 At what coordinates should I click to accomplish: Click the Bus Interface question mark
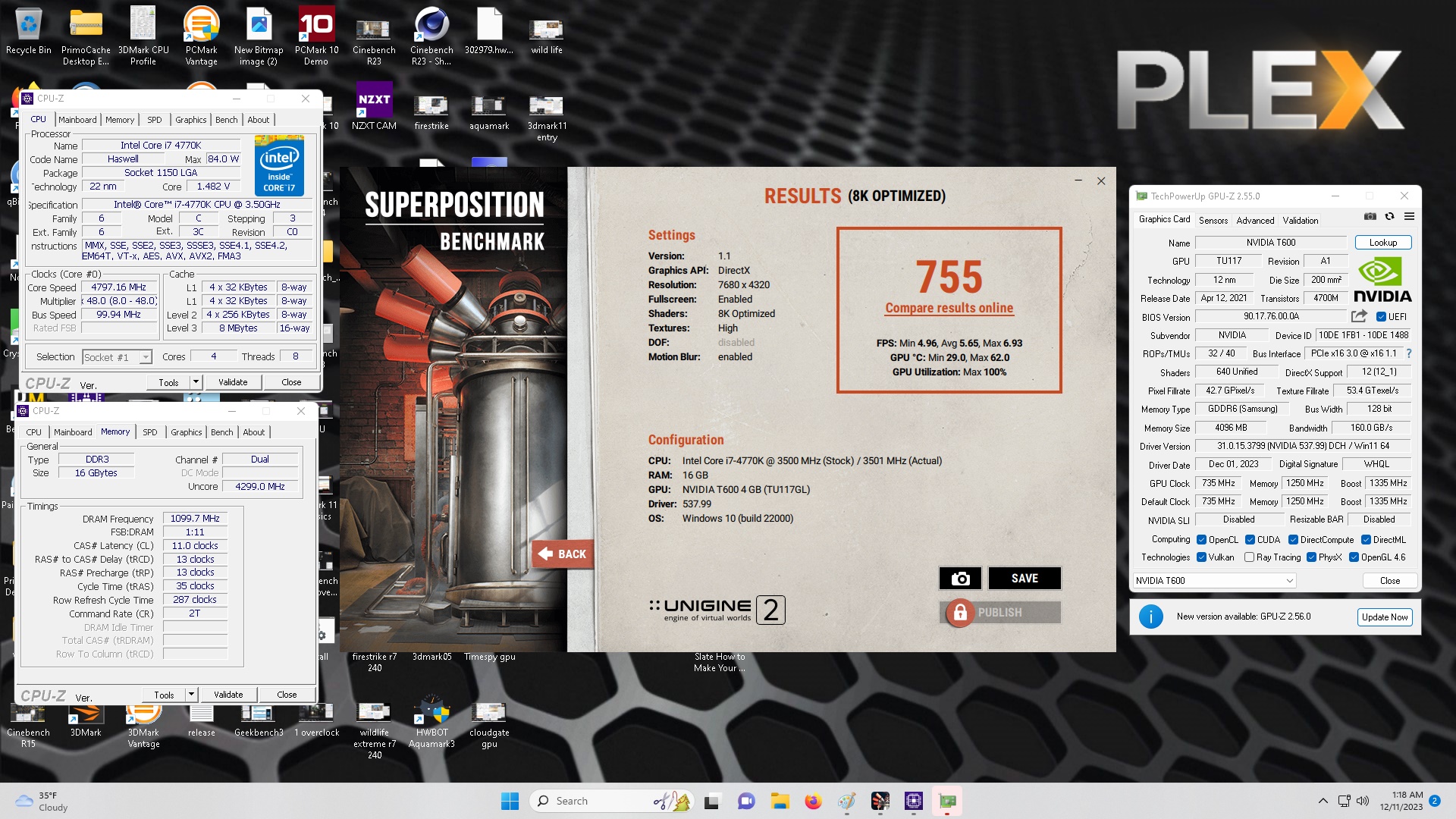click(1409, 353)
